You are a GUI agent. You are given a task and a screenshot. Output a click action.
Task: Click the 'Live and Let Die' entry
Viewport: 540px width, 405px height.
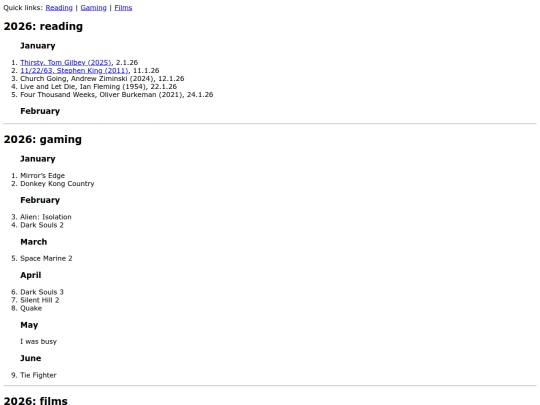pos(98,86)
